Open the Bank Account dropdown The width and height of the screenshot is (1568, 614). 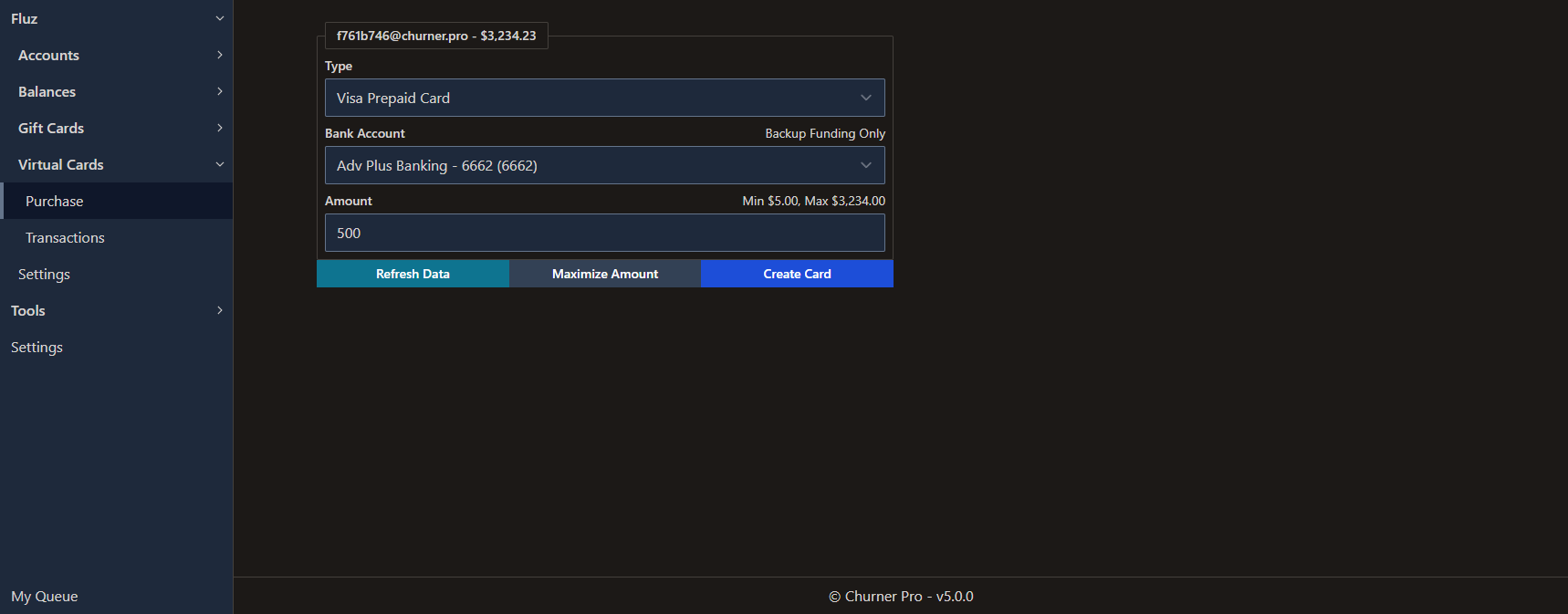tap(604, 165)
